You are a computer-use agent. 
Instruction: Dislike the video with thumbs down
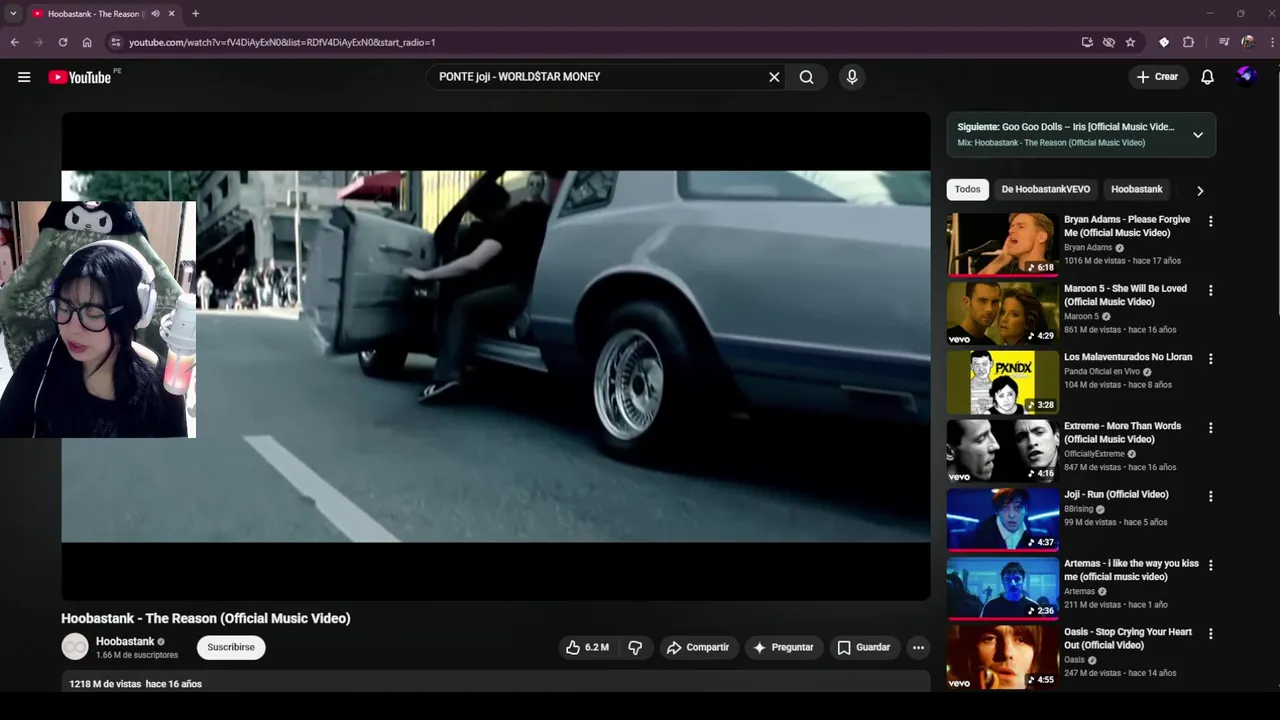(635, 647)
